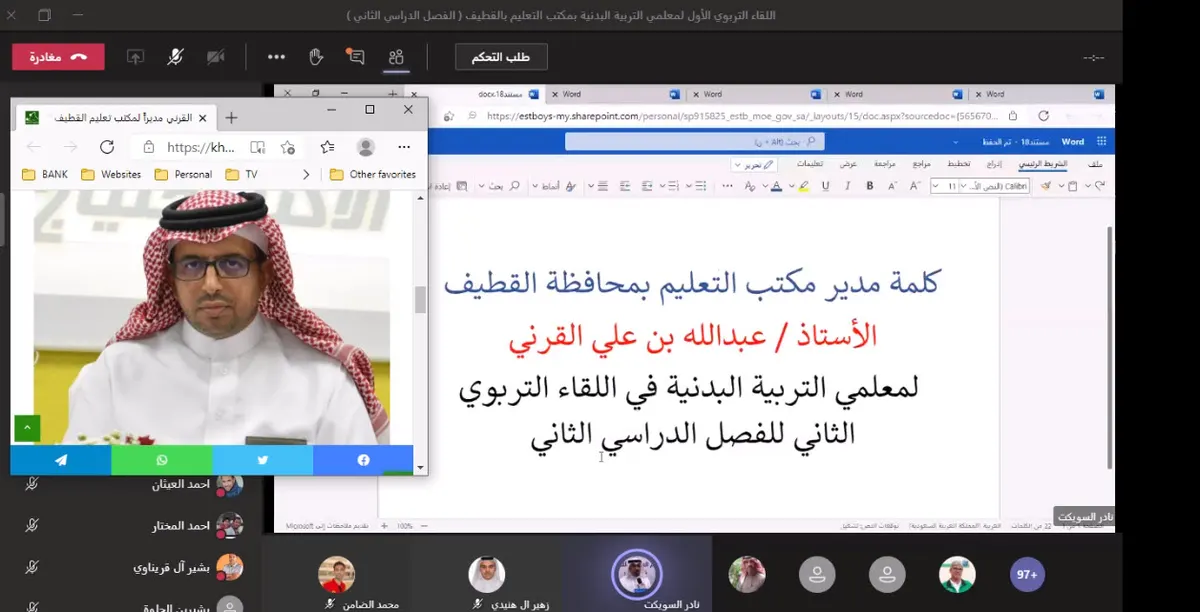Toggle bold formatting in Word ribbon
The height and width of the screenshot is (612, 1200).
(x=870, y=186)
